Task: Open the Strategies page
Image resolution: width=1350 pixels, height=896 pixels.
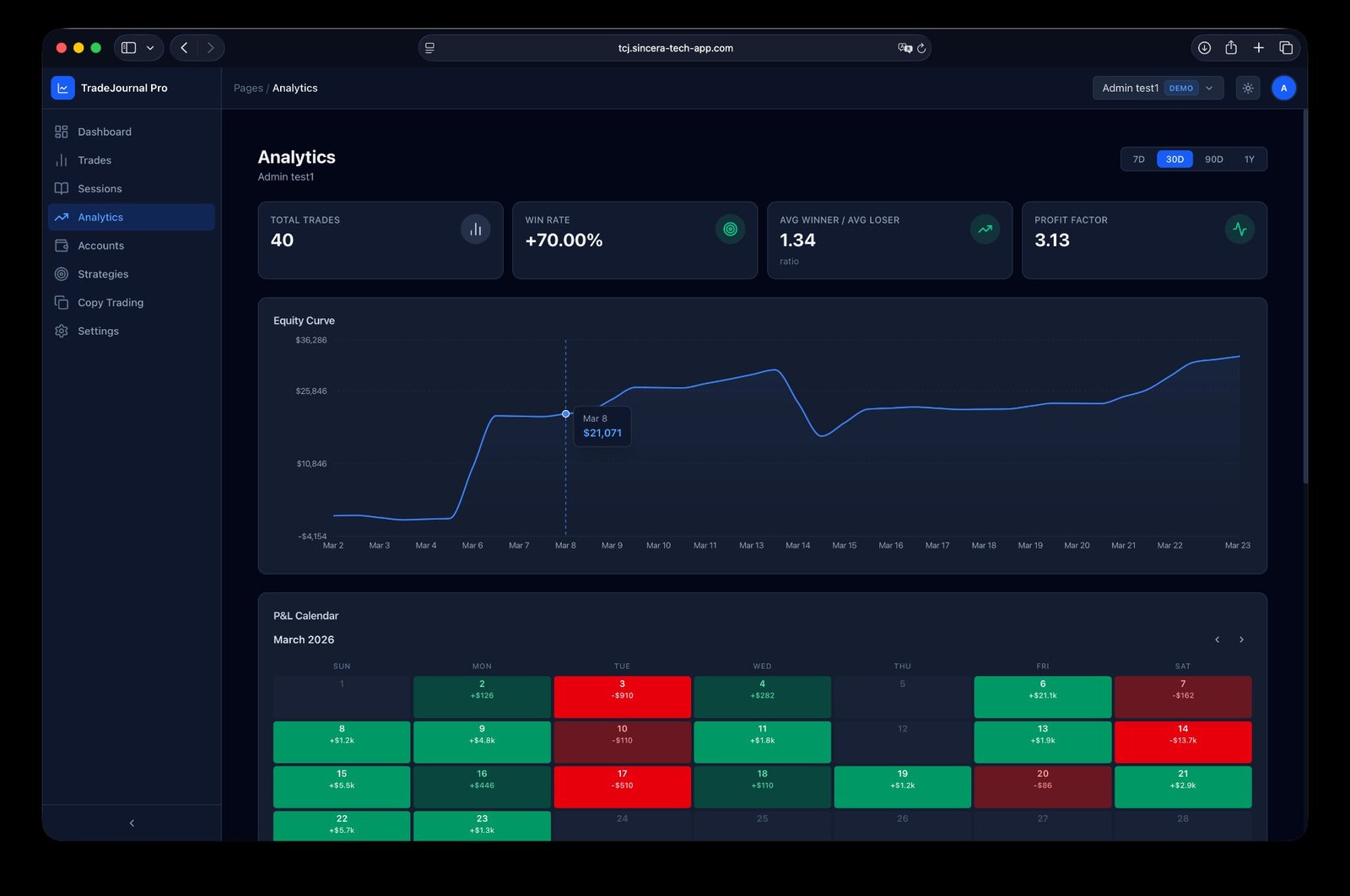Action: point(103,274)
